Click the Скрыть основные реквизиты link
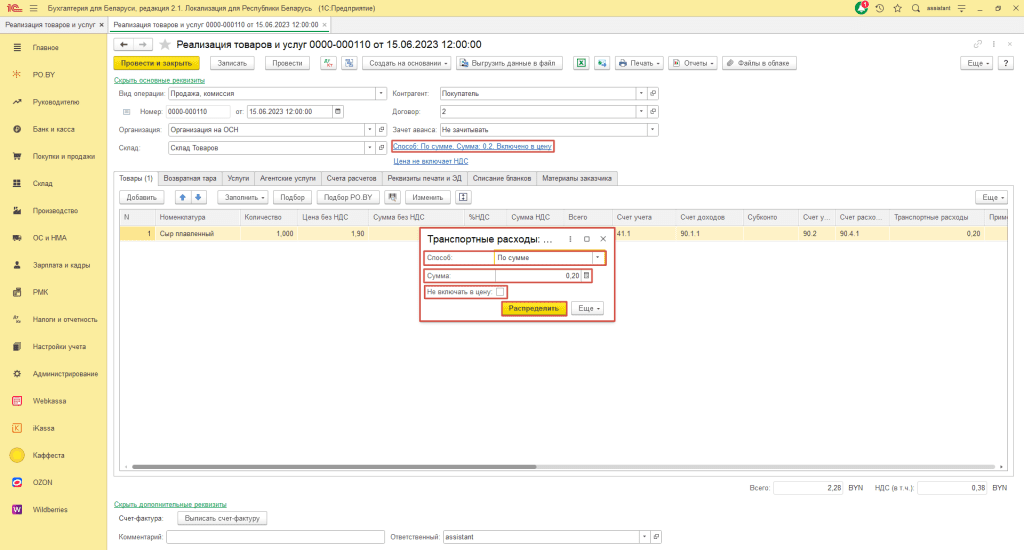The height and width of the screenshot is (550, 1024). pos(159,80)
